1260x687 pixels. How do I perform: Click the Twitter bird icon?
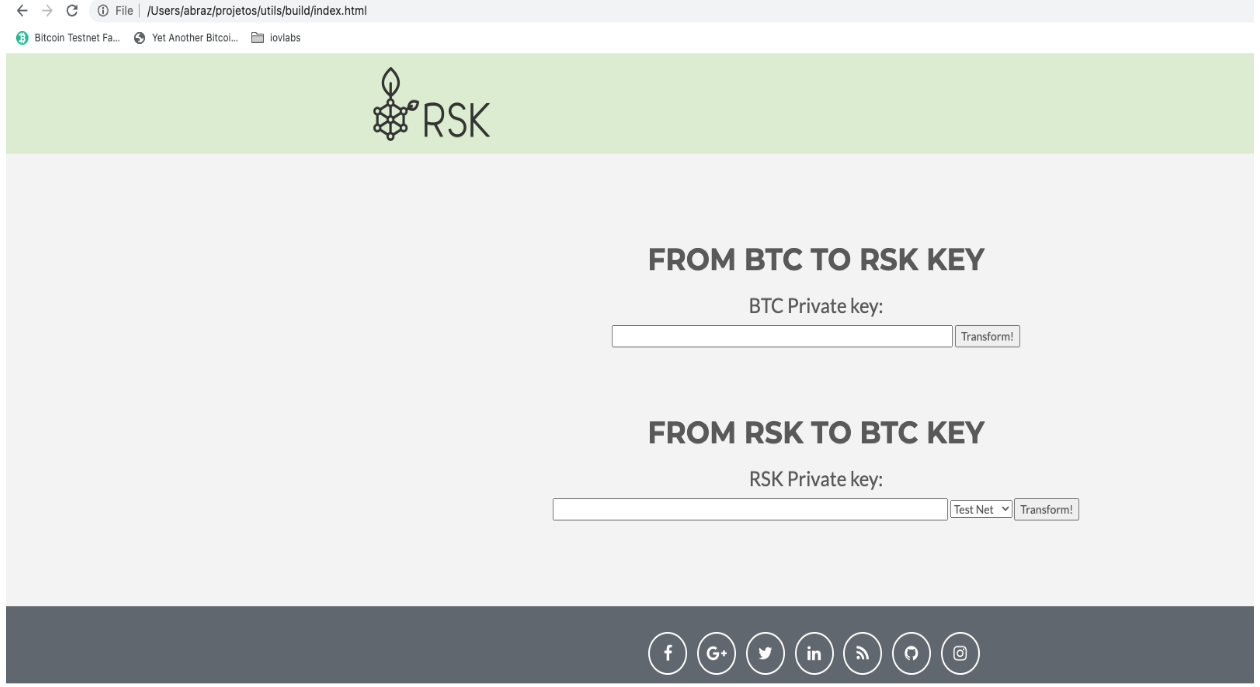pos(766,654)
